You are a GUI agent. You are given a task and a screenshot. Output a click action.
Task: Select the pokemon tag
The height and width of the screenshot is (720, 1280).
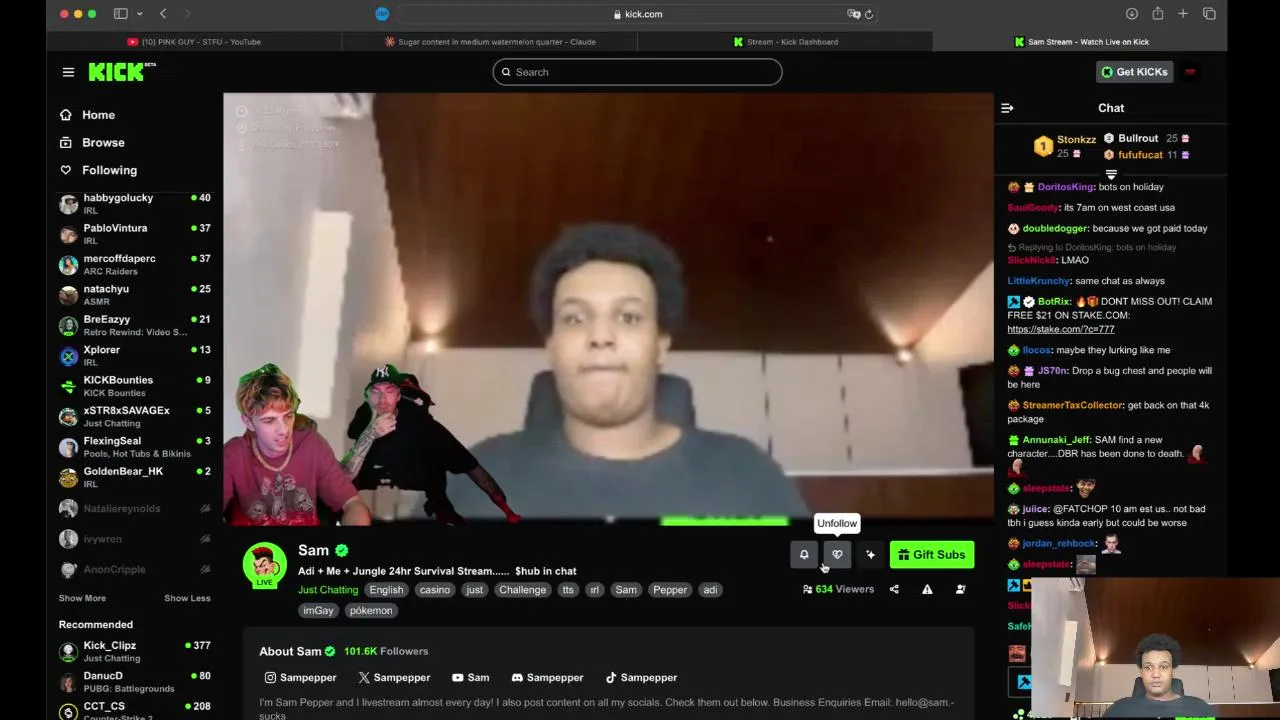(x=371, y=611)
